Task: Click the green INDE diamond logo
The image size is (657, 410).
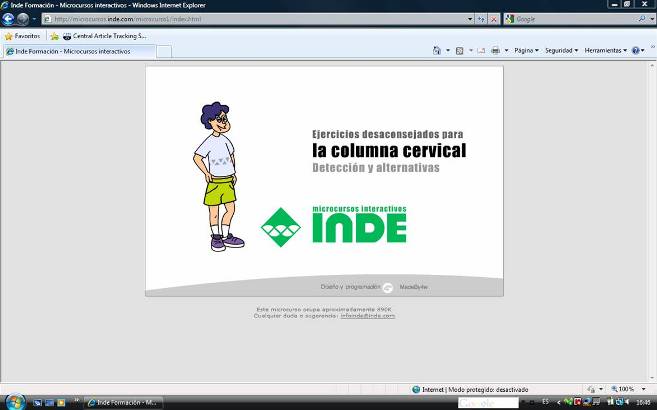Action: click(280, 227)
